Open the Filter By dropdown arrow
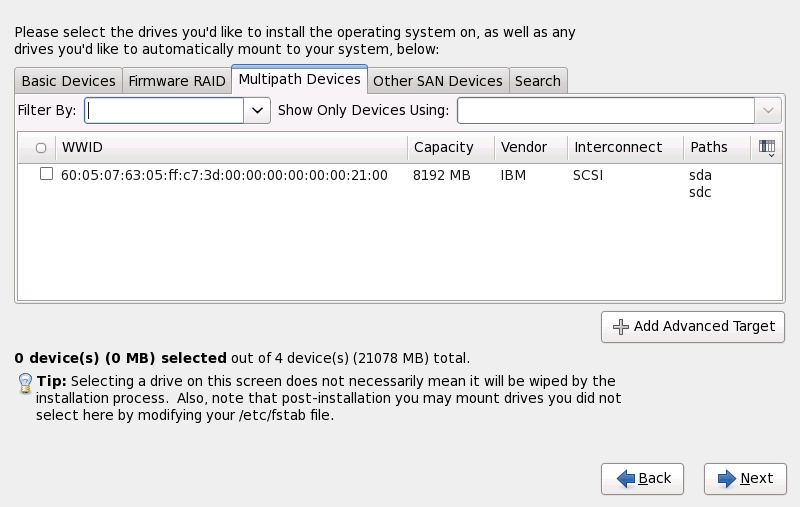Image resolution: width=800 pixels, height=507 pixels. coord(258,110)
